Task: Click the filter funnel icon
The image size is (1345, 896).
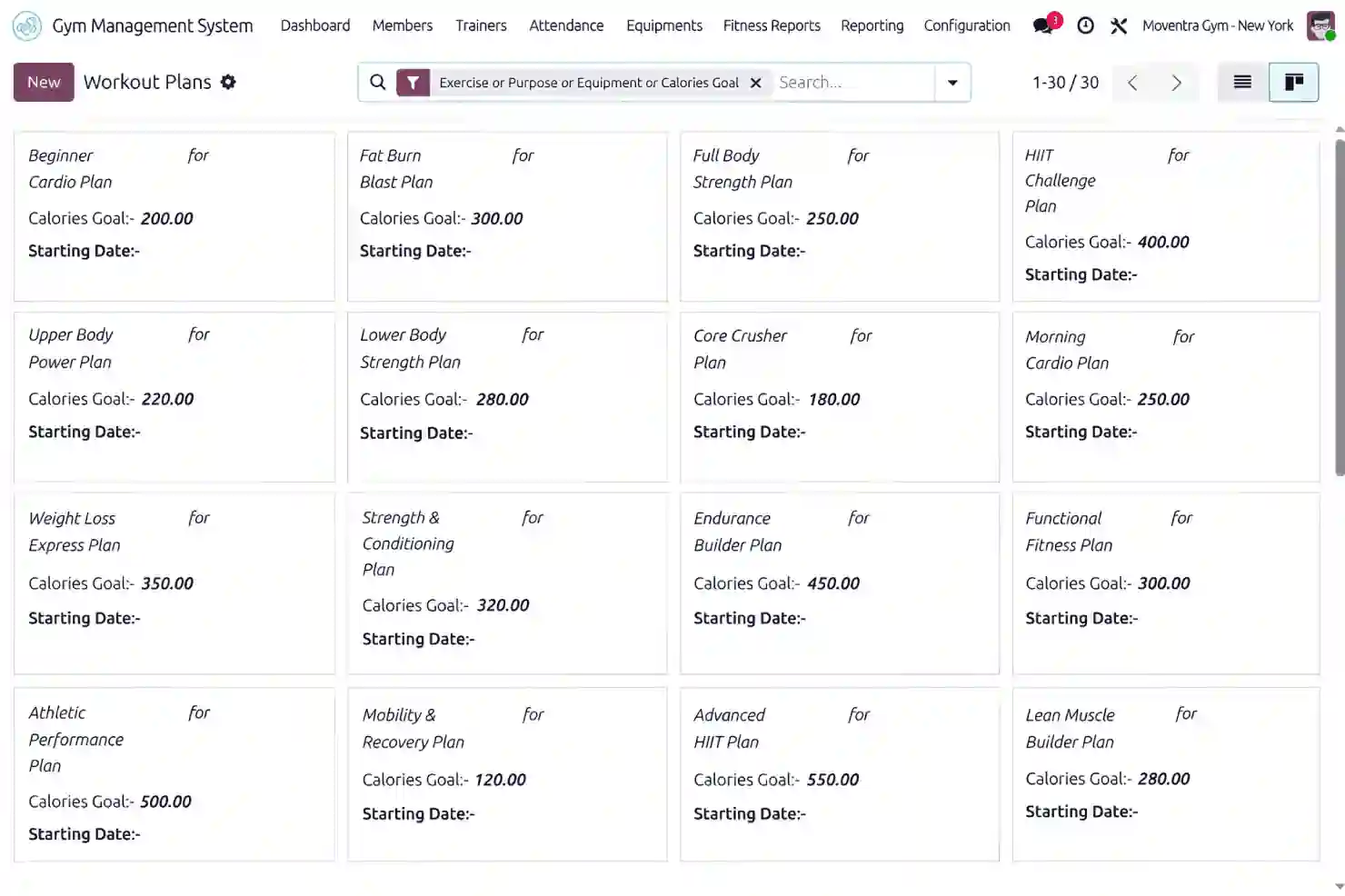Action: click(x=413, y=83)
